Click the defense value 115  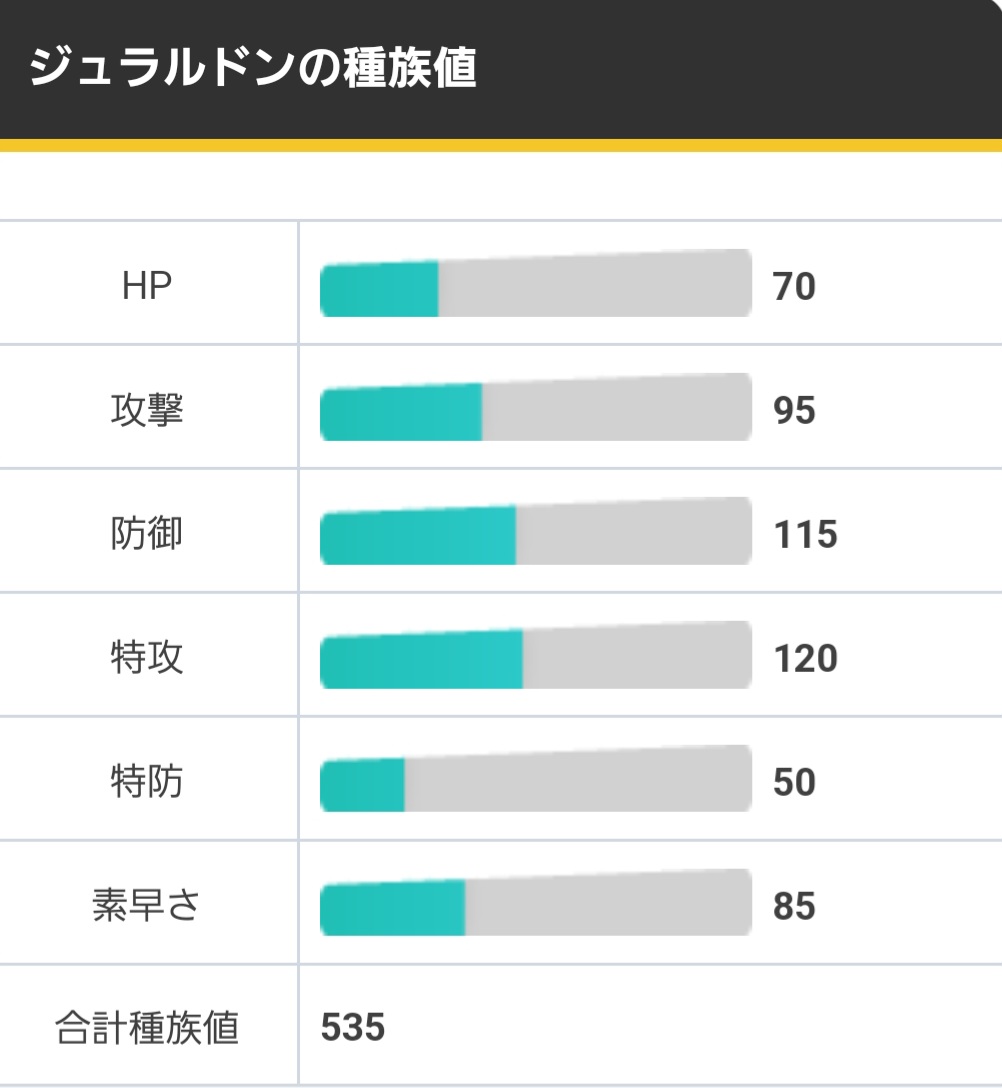[x=805, y=534]
